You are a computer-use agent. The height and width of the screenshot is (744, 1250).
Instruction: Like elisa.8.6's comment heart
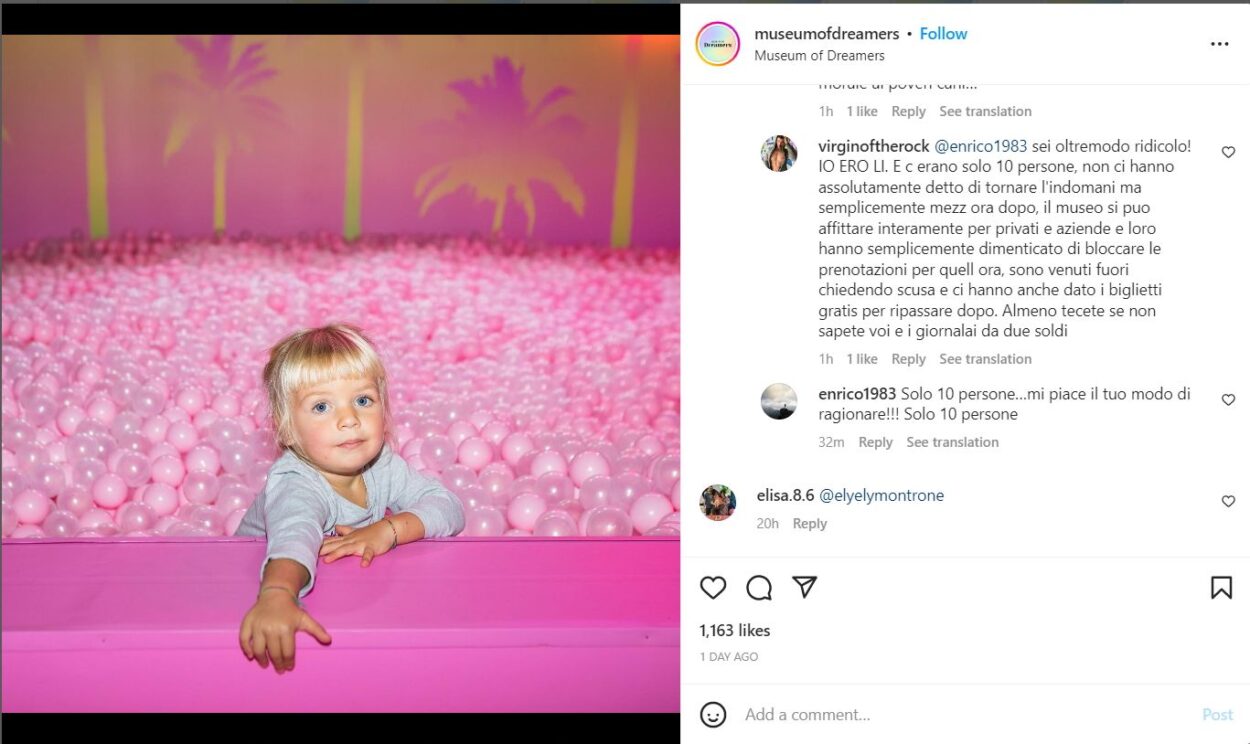pyautogui.click(x=1228, y=501)
